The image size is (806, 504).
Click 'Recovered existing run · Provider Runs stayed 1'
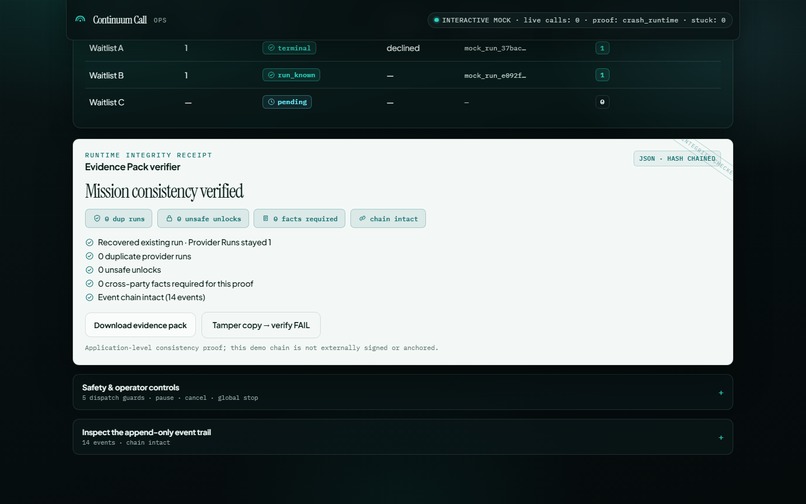[x=185, y=242]
